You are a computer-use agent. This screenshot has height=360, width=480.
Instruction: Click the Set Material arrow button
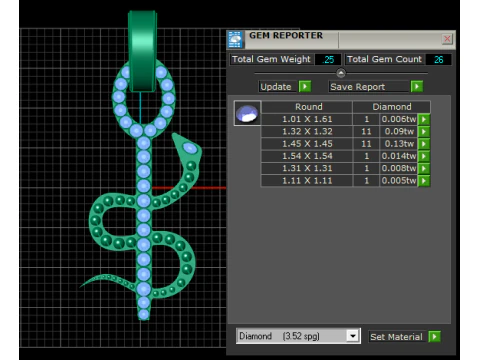point(434,337)
